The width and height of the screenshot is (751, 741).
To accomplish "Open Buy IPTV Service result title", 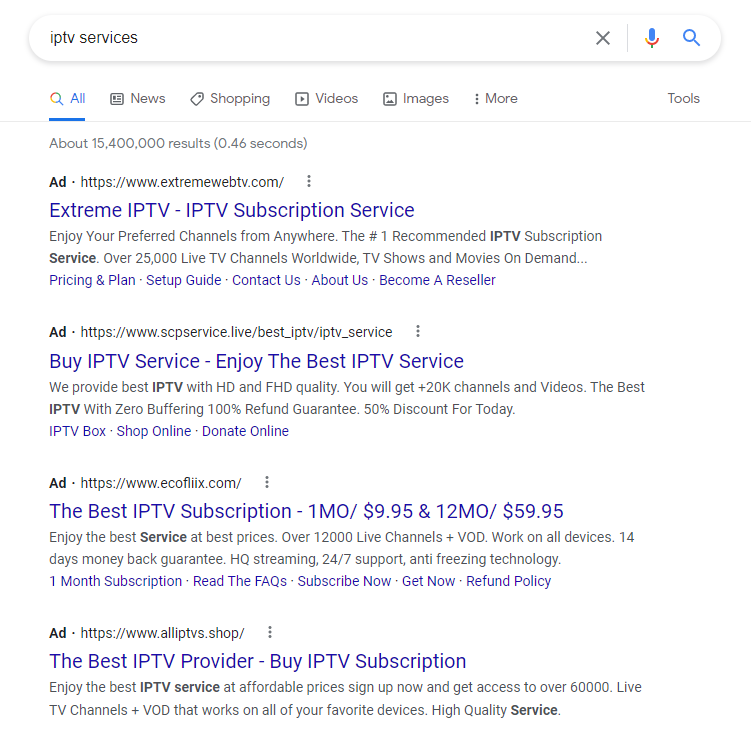I will point(256,361).
